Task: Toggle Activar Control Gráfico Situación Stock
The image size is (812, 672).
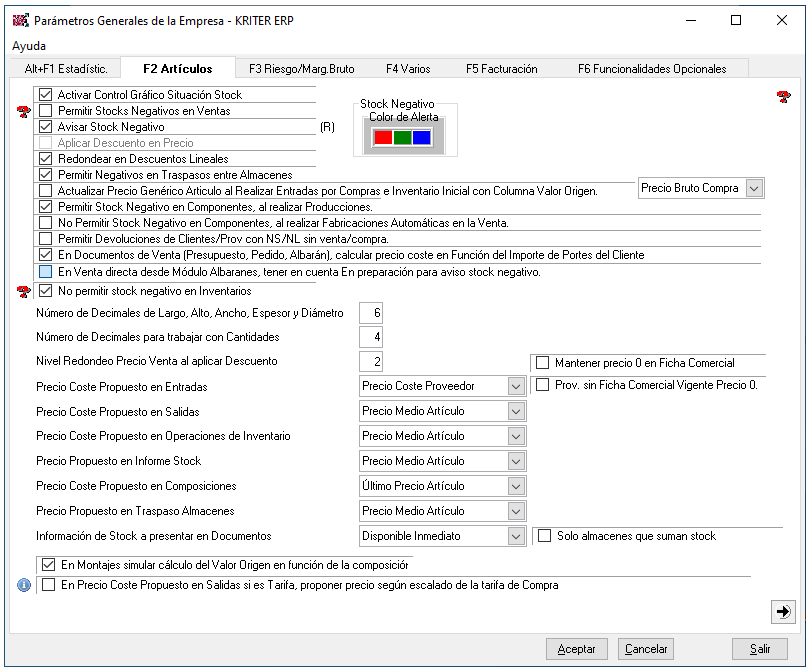Action: (46, 95)
